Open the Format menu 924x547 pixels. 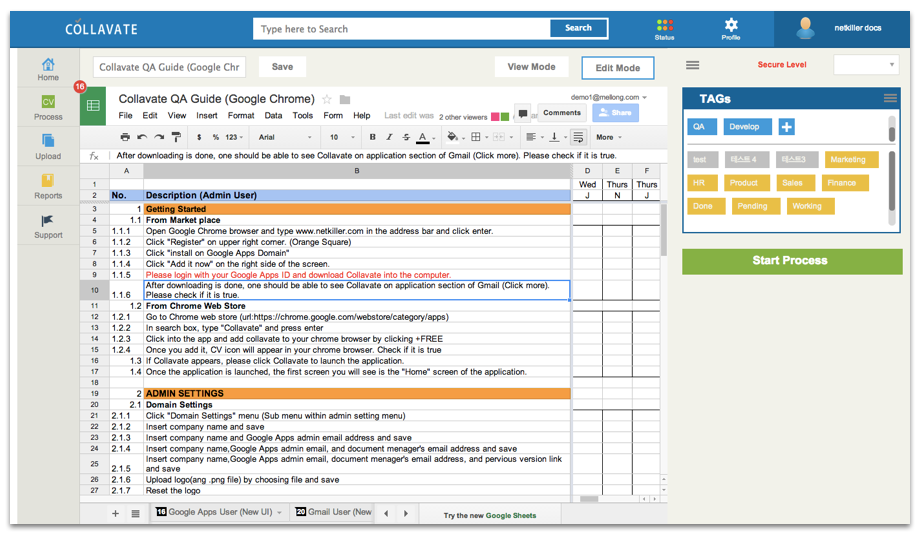pyautogui.click(x=241, y=116)
